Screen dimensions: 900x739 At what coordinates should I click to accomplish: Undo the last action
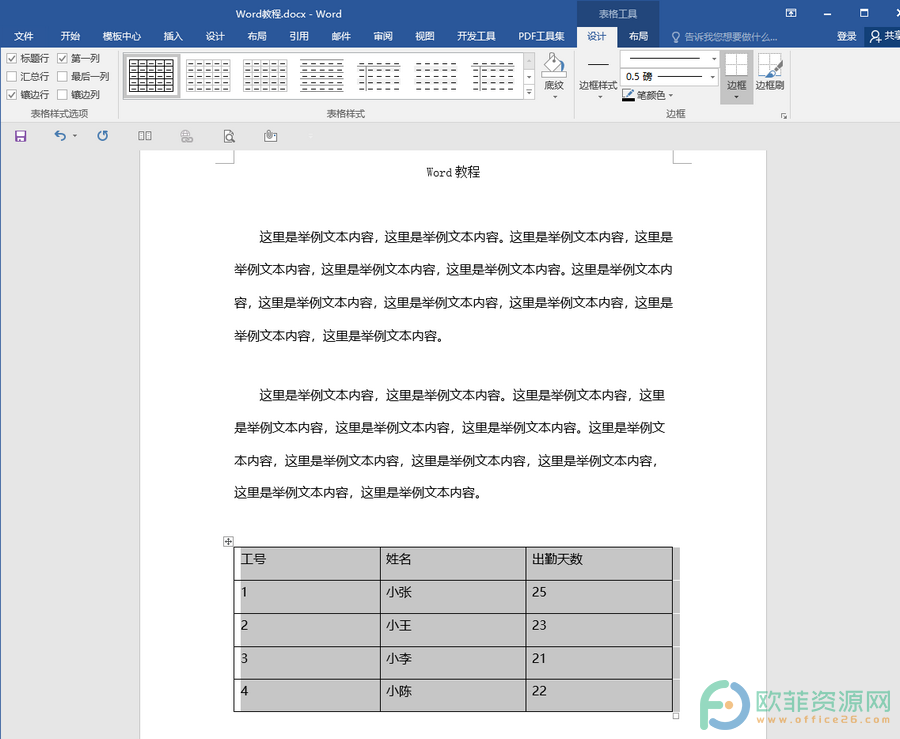click(x=60, y=136)
